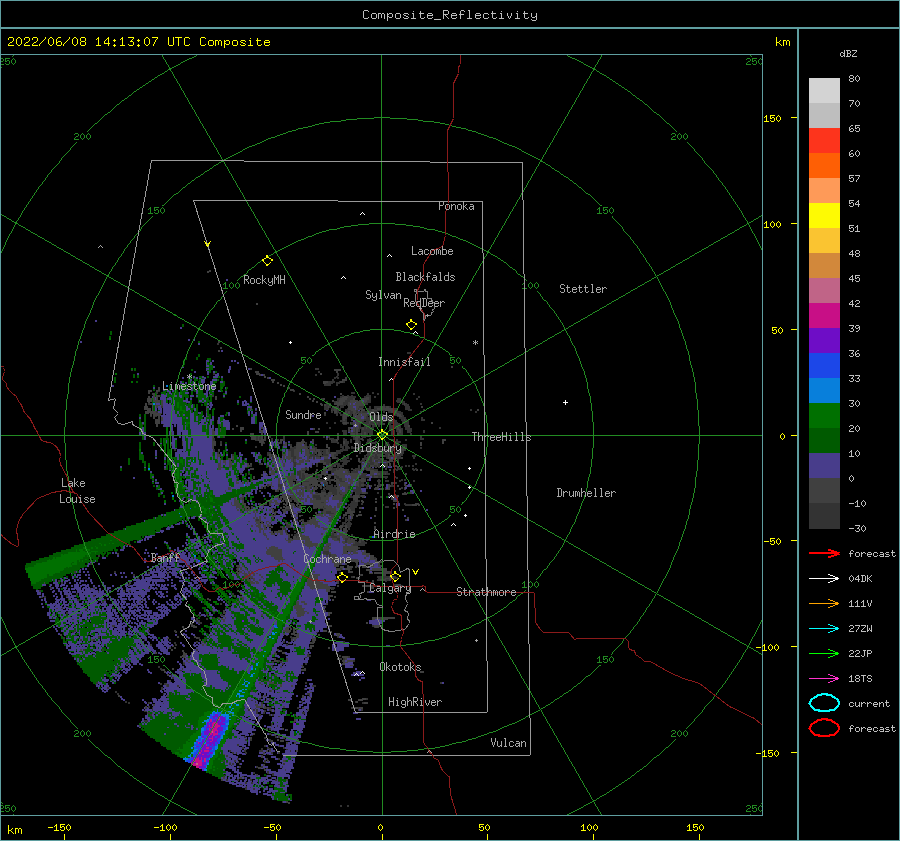Image resolution: width=900 pixels, height=841 pixels.
Task: Select the cyan current ellipse icon
Action: pos(824,703)
